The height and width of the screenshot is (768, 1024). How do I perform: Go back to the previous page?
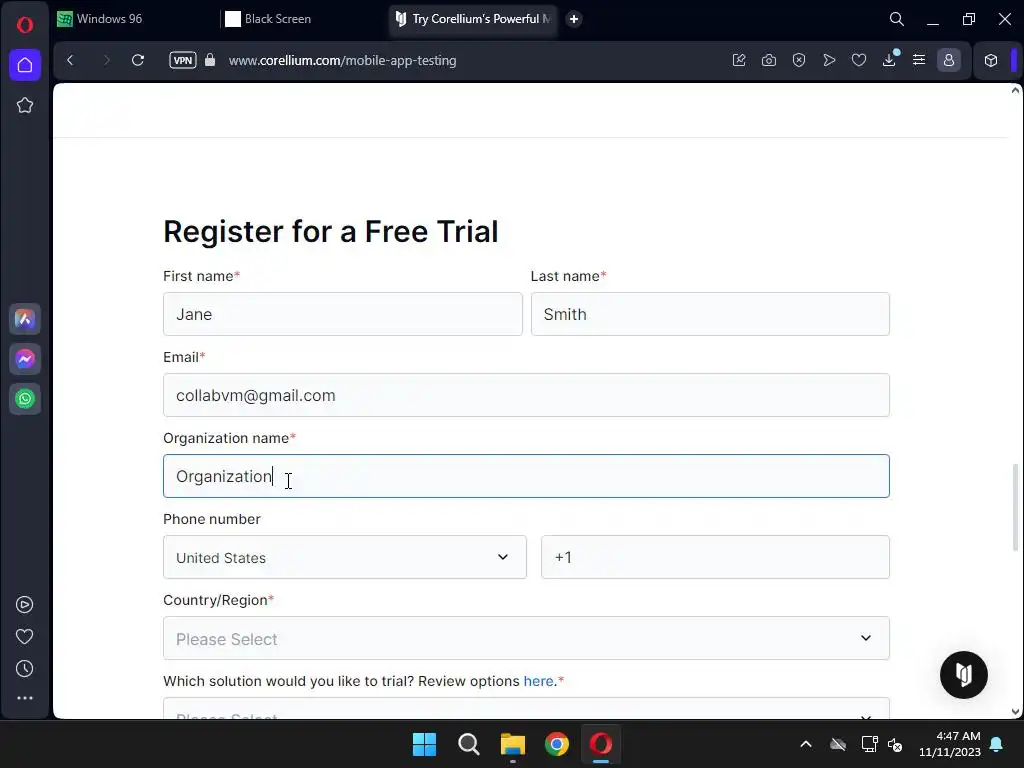(71, 60)
